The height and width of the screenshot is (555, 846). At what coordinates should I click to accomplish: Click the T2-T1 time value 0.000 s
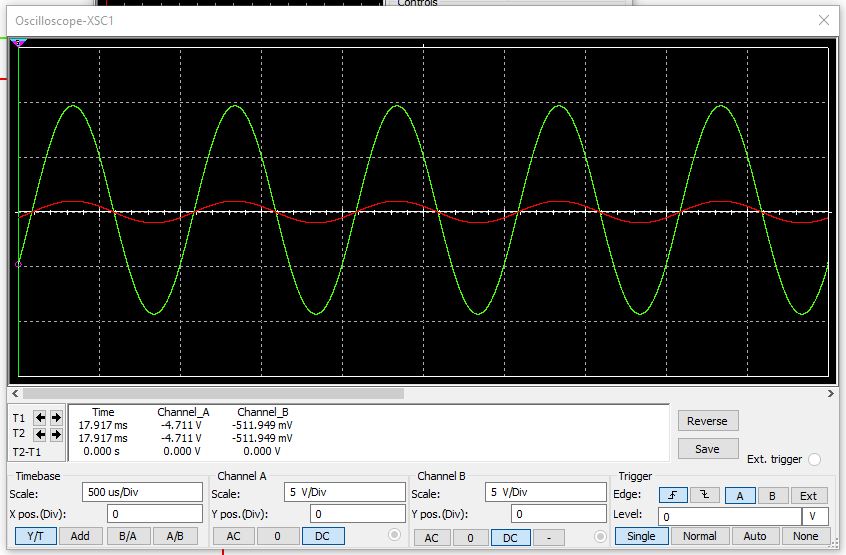pos(101,451)
